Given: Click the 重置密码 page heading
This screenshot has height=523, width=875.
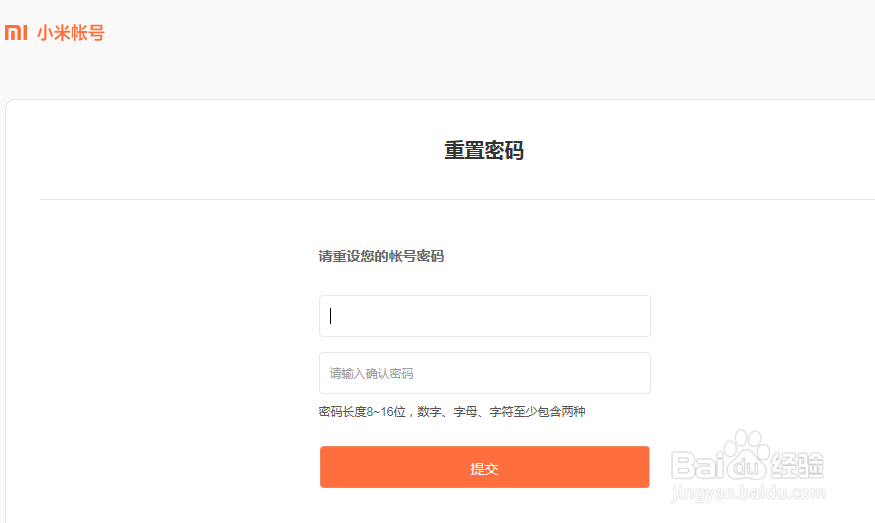Looking at the screenshot, I should tap(484, 150).
